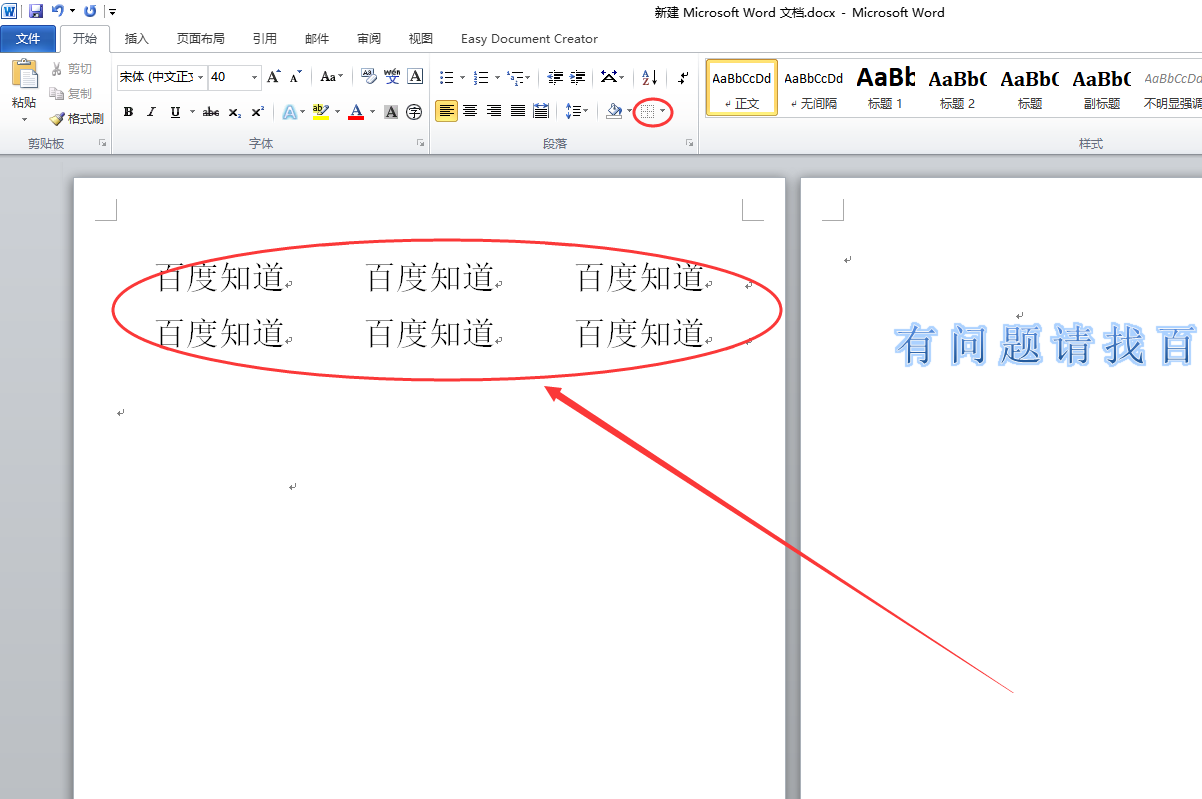Click the decrease indent icon

pyautogui.click(x=555, y=77)
